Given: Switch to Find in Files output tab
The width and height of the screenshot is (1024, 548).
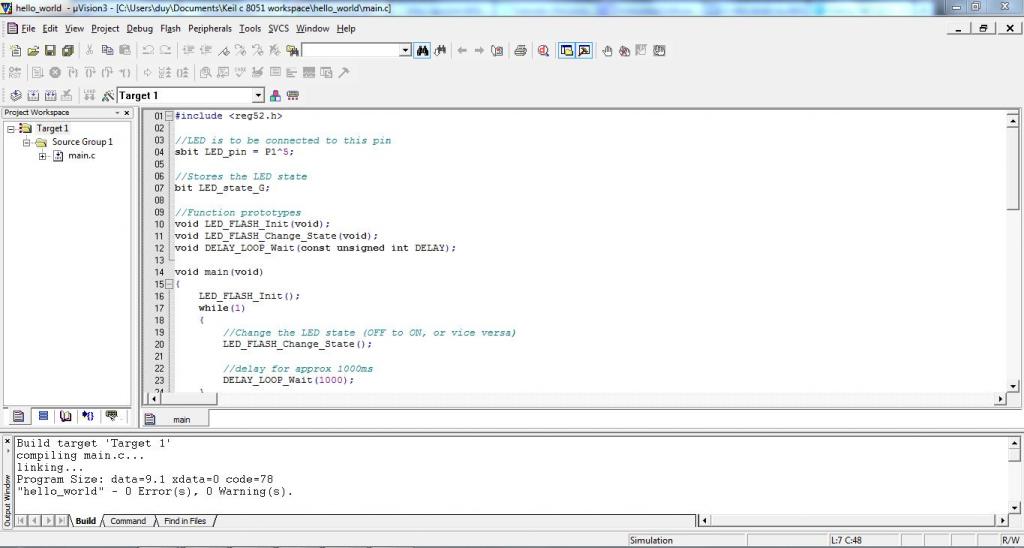Looking at the screenshot, I should [x=185, y=521].
